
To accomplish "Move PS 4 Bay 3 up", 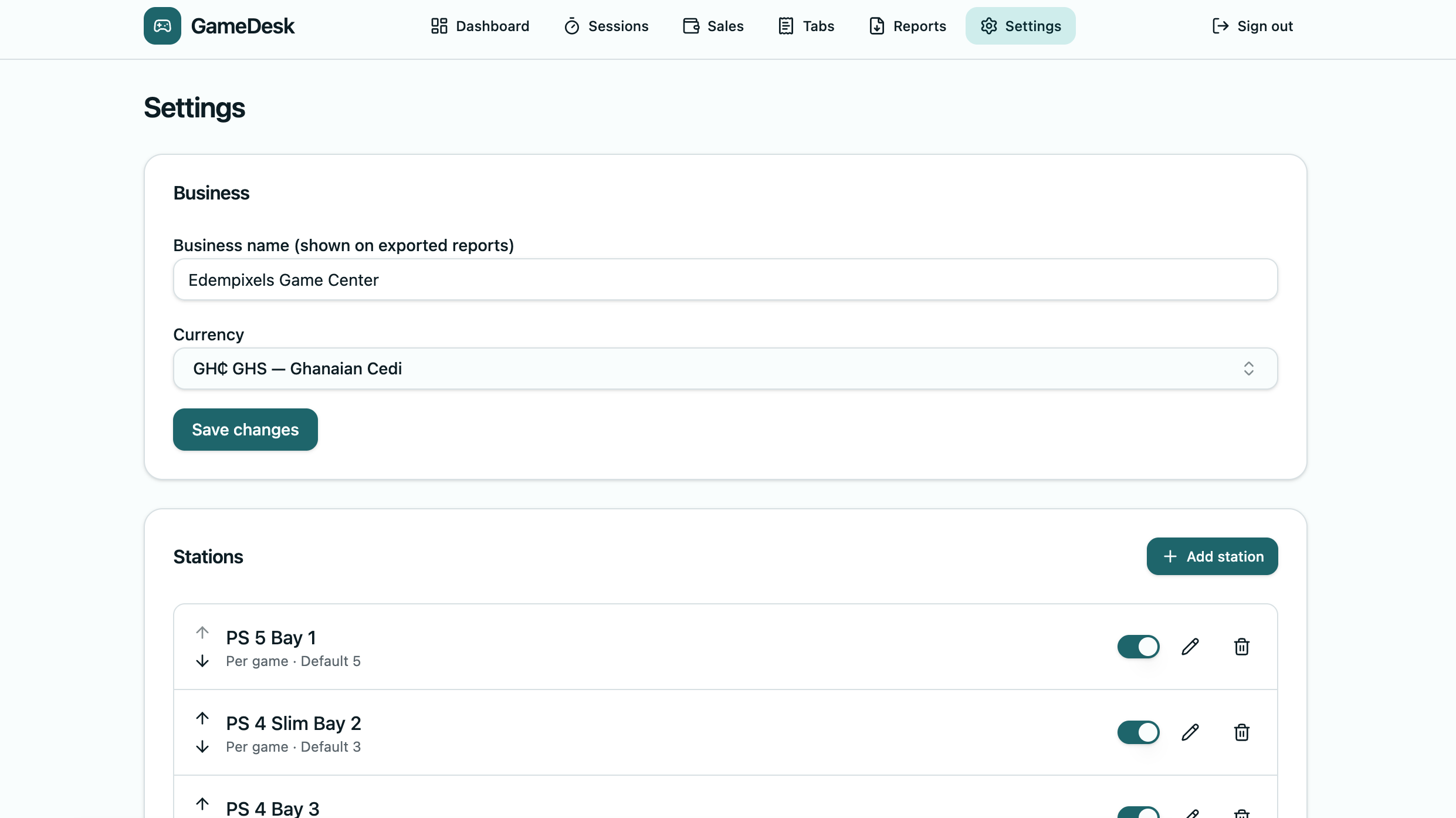I will [x=202, y=804].
